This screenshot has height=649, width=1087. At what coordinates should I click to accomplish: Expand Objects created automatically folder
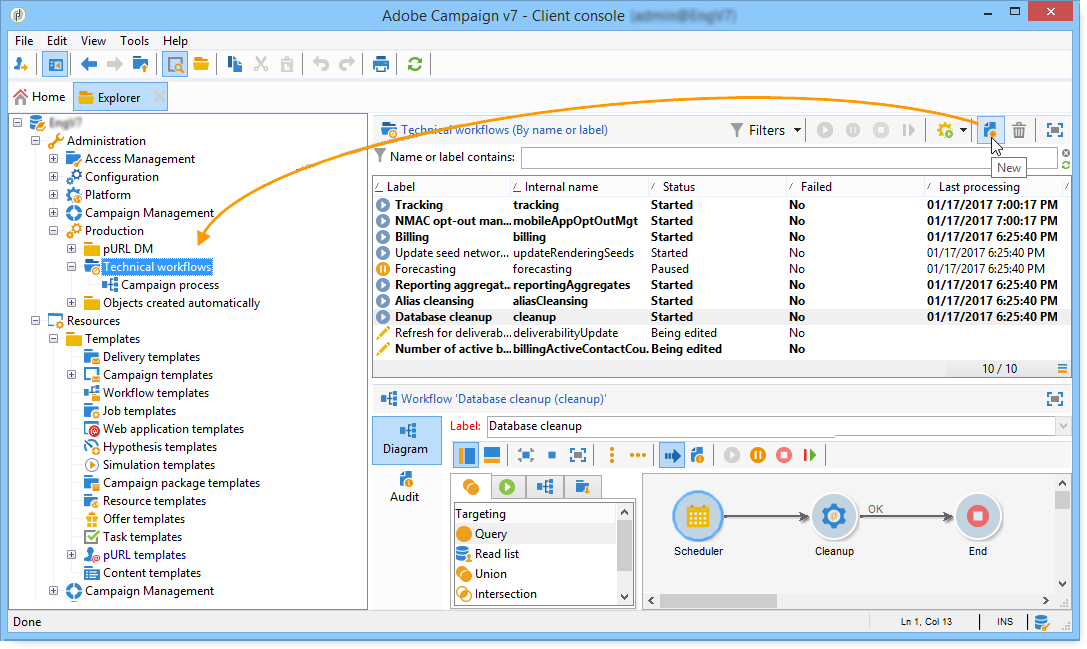[x=71, y=302]
